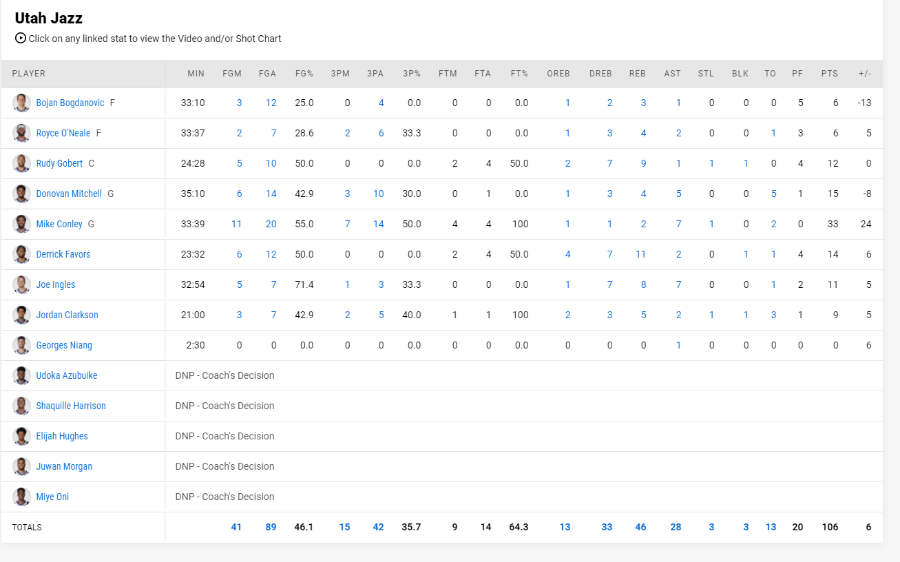The width and height of the screenshot is (900, 562).
Task: Open Shaquille Harrison's player profile link
Action: tap(71, 406)
